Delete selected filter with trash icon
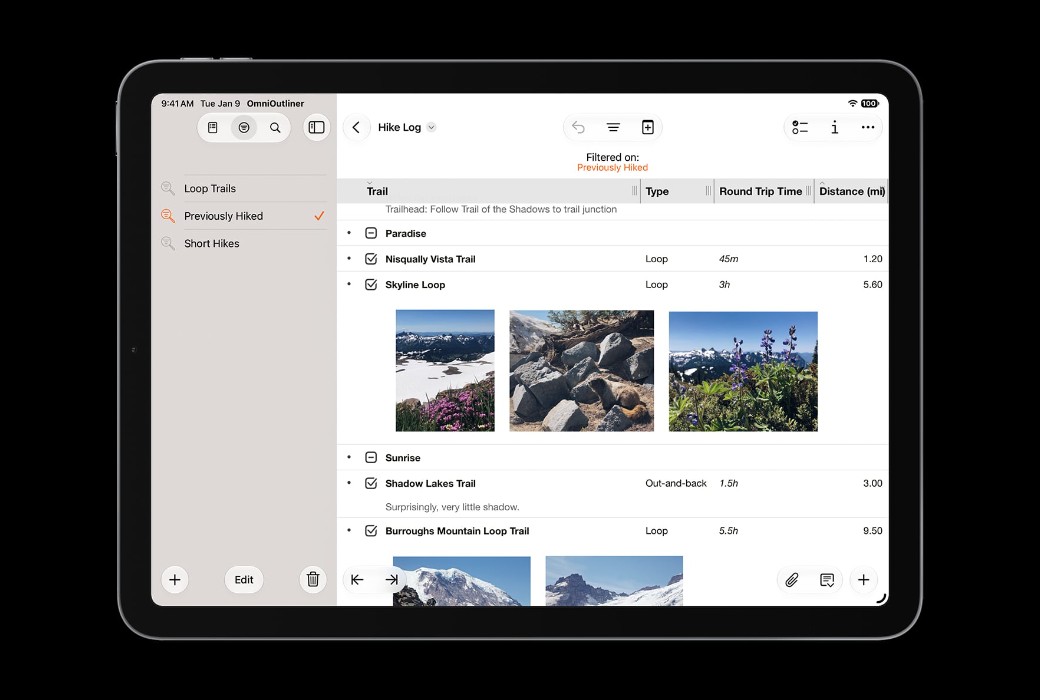Screen dimensions: 1040x700 coord(313,580)
